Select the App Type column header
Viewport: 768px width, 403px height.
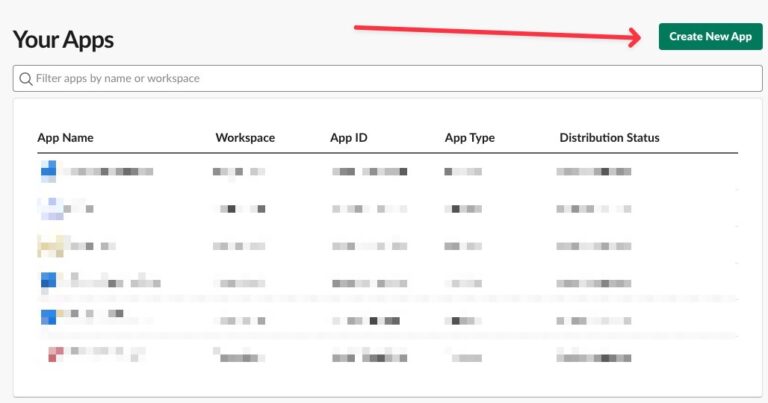pyautogui.click(x=470, y=138)
